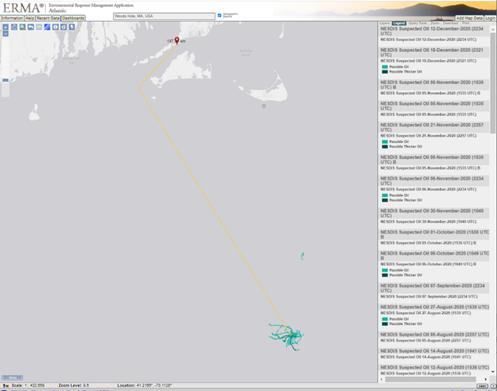This screenshot has width=497, height=391.
Task: Toggle the Geographic Search checkbox
Action: click(x=219, y=15)
